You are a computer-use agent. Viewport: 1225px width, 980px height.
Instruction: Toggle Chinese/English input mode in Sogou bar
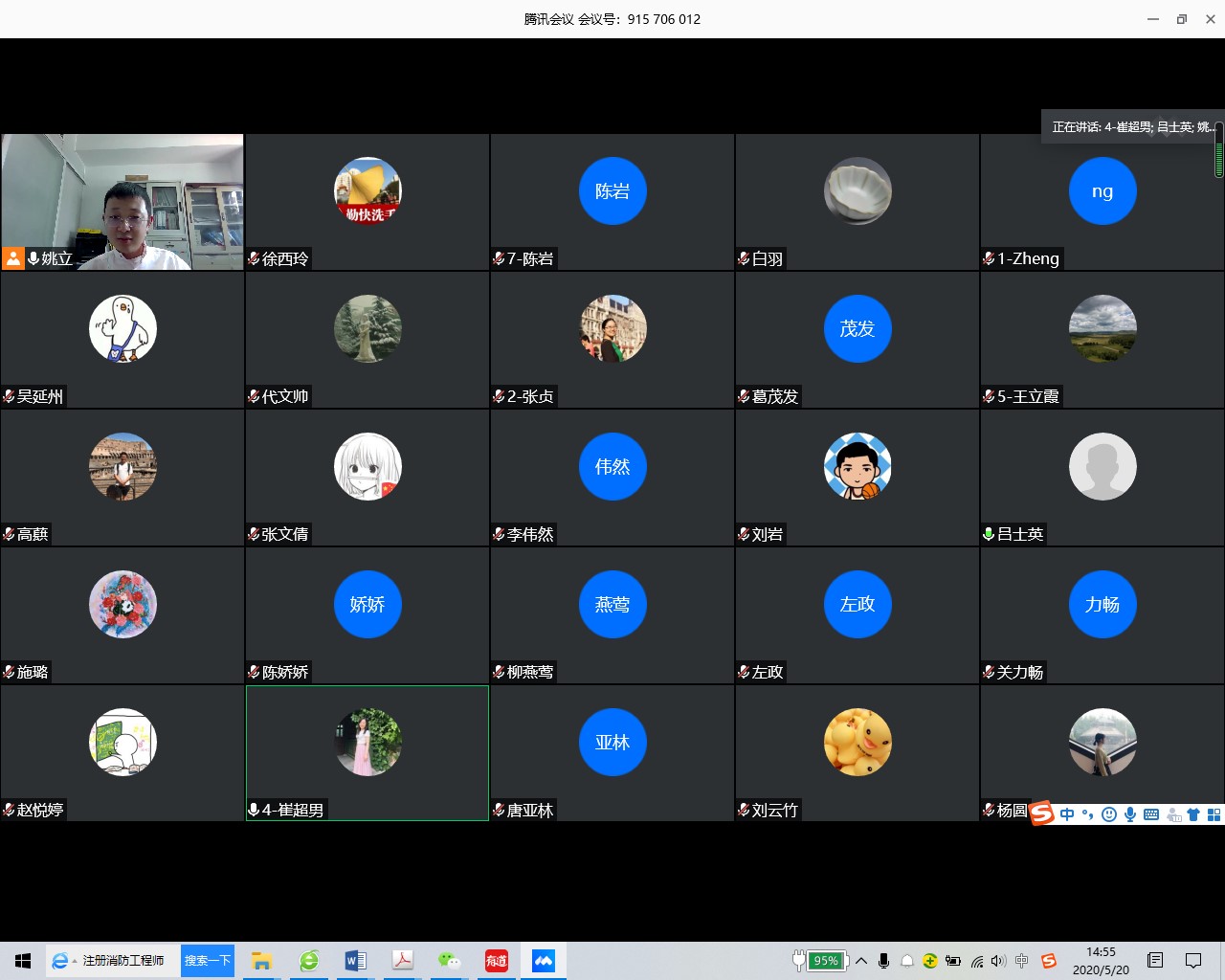[x=1067, y=814]
